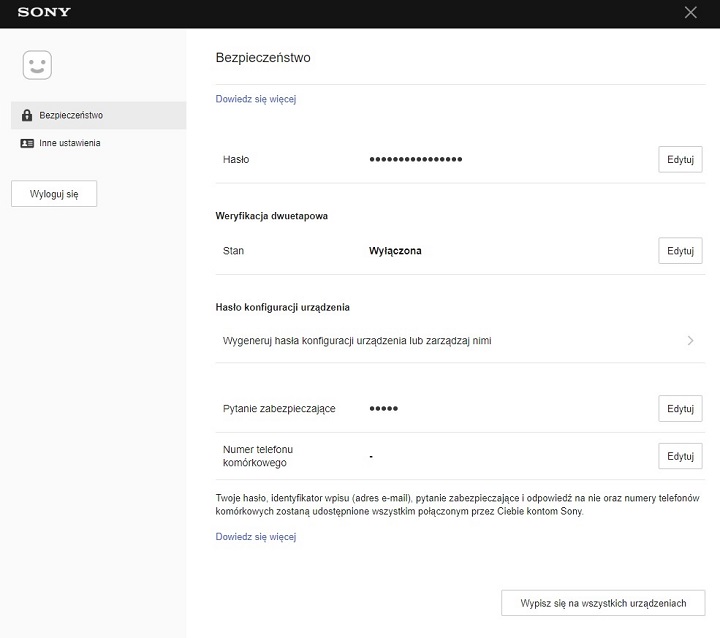The image size is (720, 638).
Task: Click the smiley face profile avatar
Action: [x=37, y=66]
